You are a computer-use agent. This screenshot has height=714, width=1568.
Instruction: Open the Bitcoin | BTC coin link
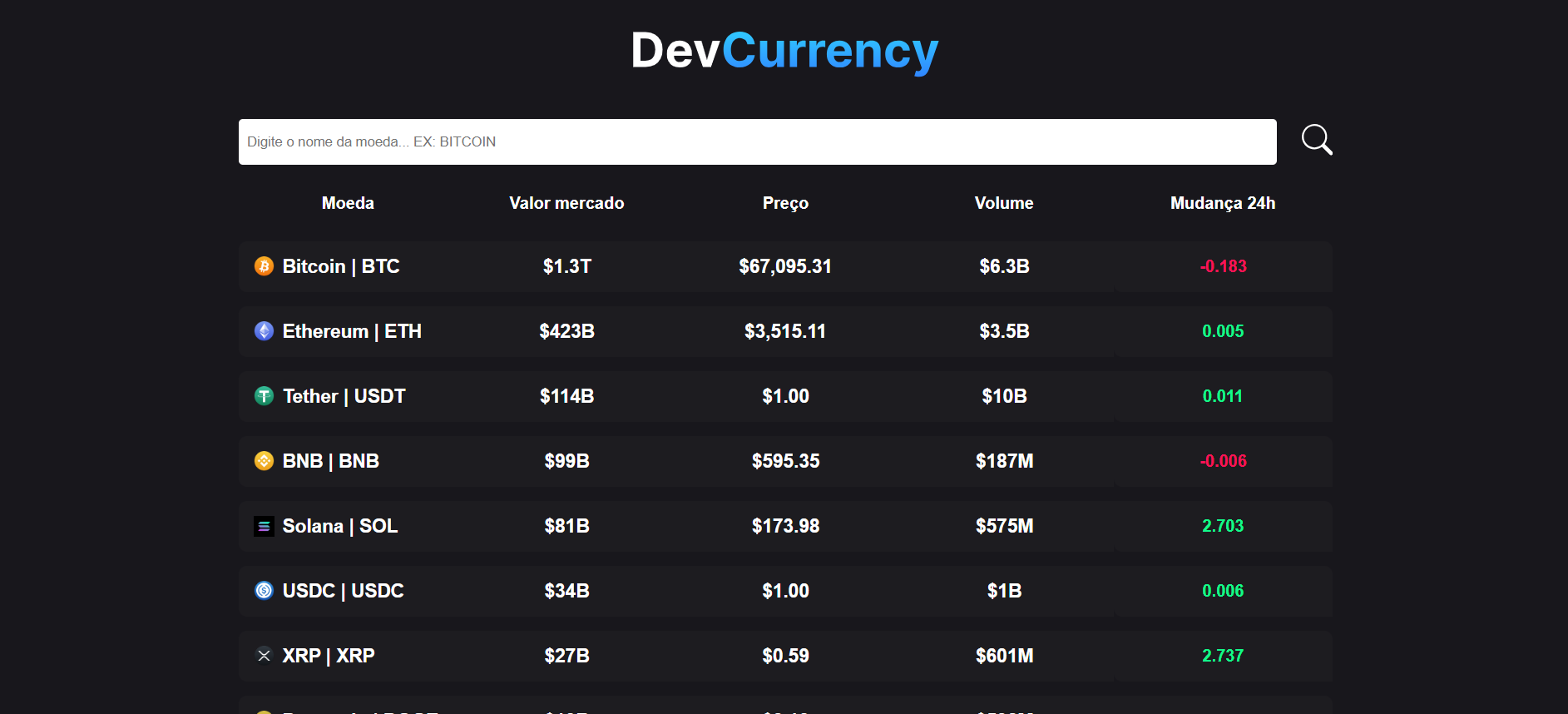click(341, 266)
